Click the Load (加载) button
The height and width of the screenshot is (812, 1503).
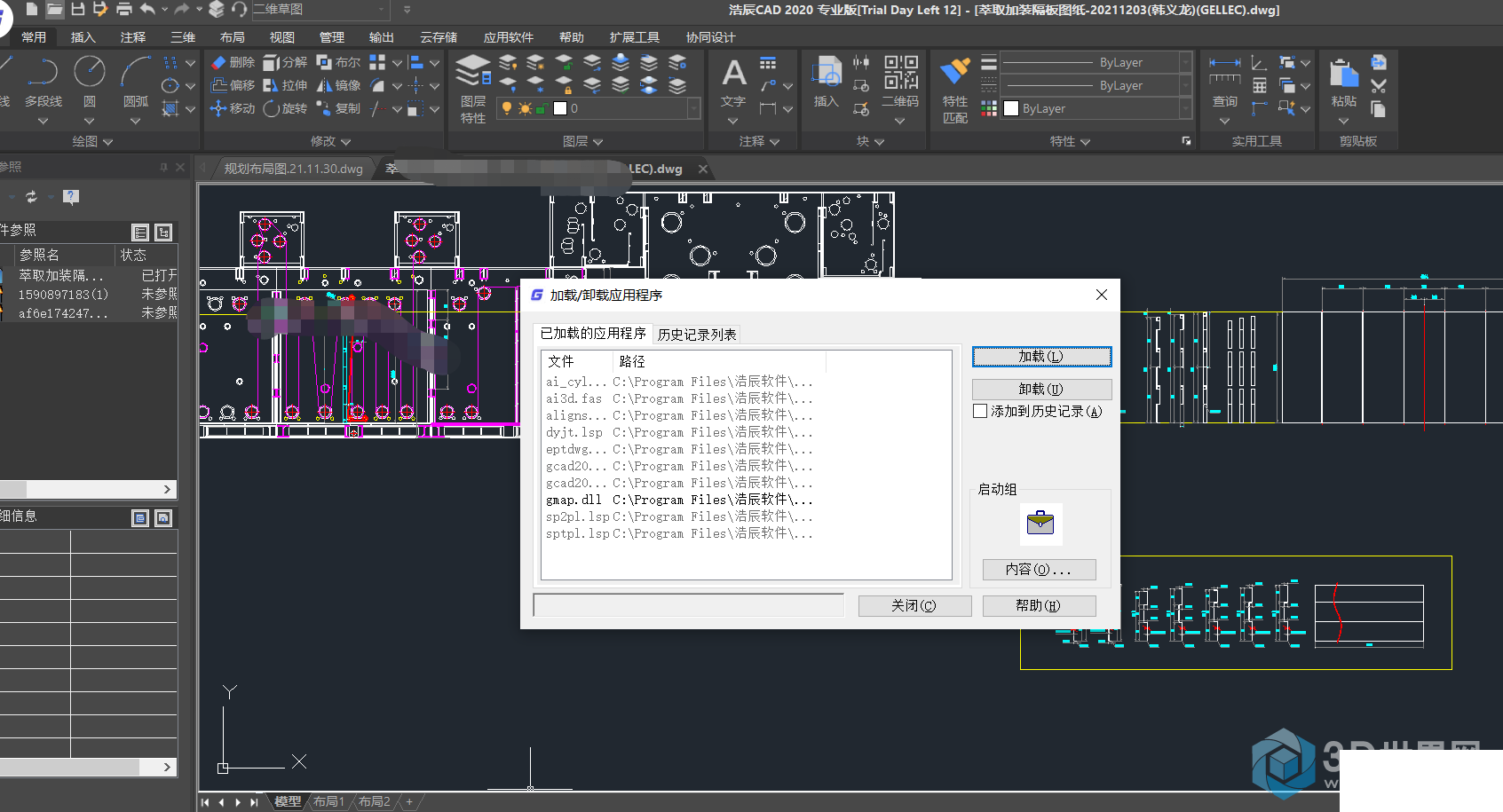(x=1041, y=357)
